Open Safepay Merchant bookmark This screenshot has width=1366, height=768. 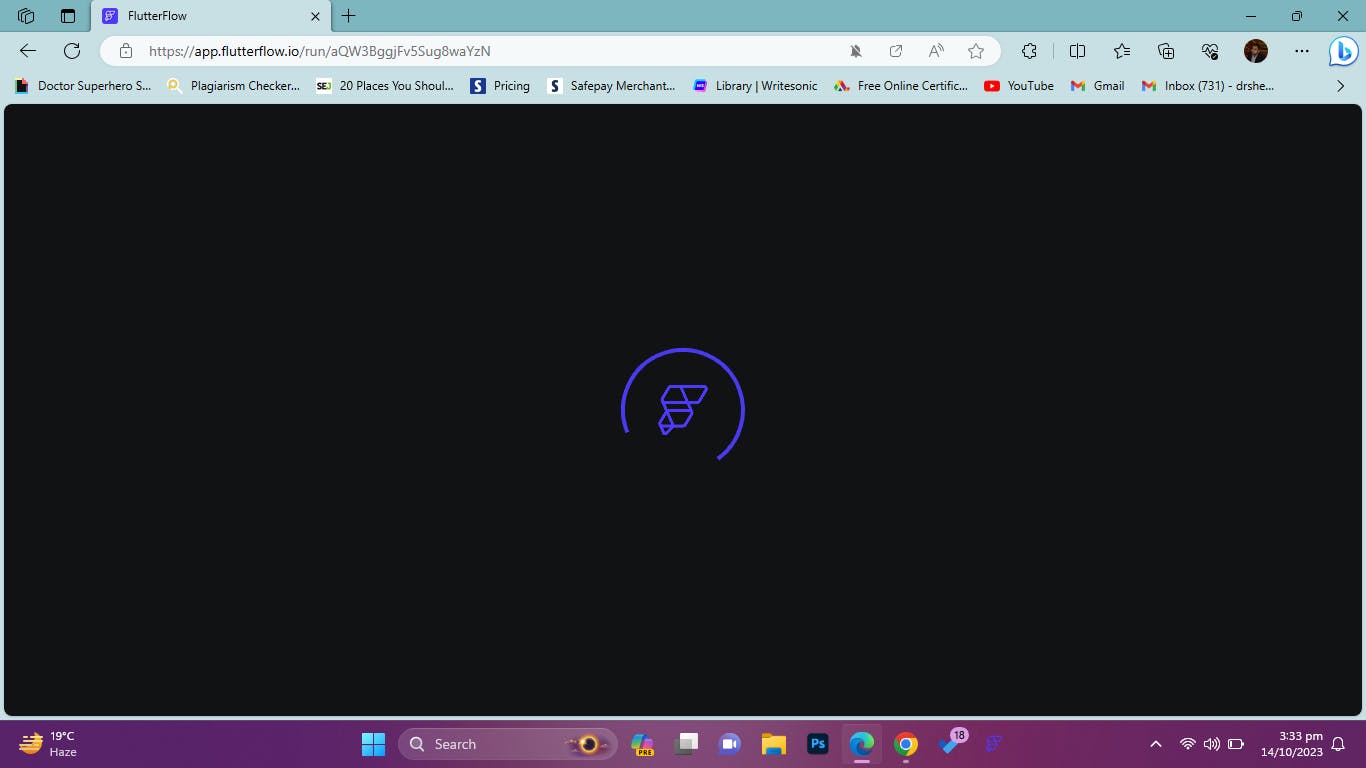click(612, 86)
